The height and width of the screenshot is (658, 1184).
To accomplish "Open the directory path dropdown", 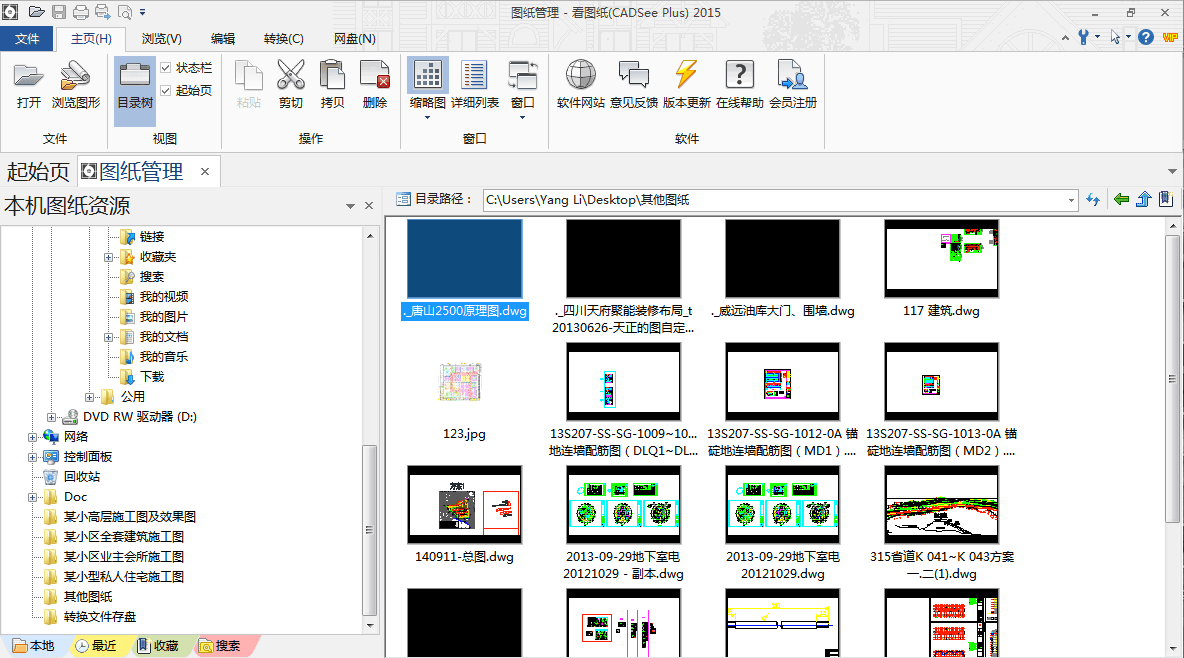I will click(1071, 200).
